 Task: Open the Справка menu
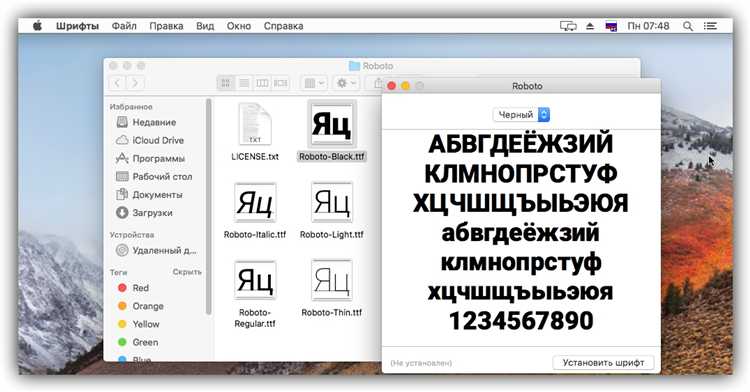pyautogui.click(x=283, y=26)
